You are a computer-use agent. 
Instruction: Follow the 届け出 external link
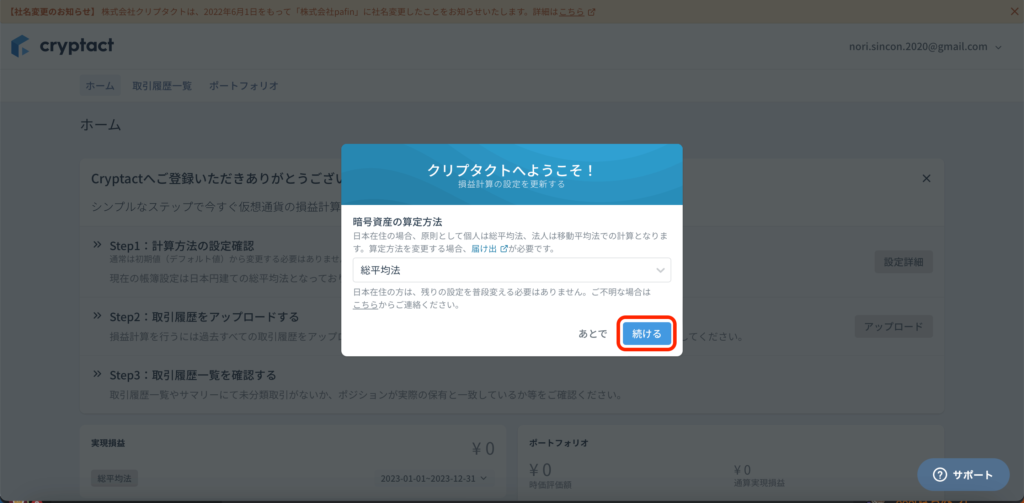coord(489,249)
